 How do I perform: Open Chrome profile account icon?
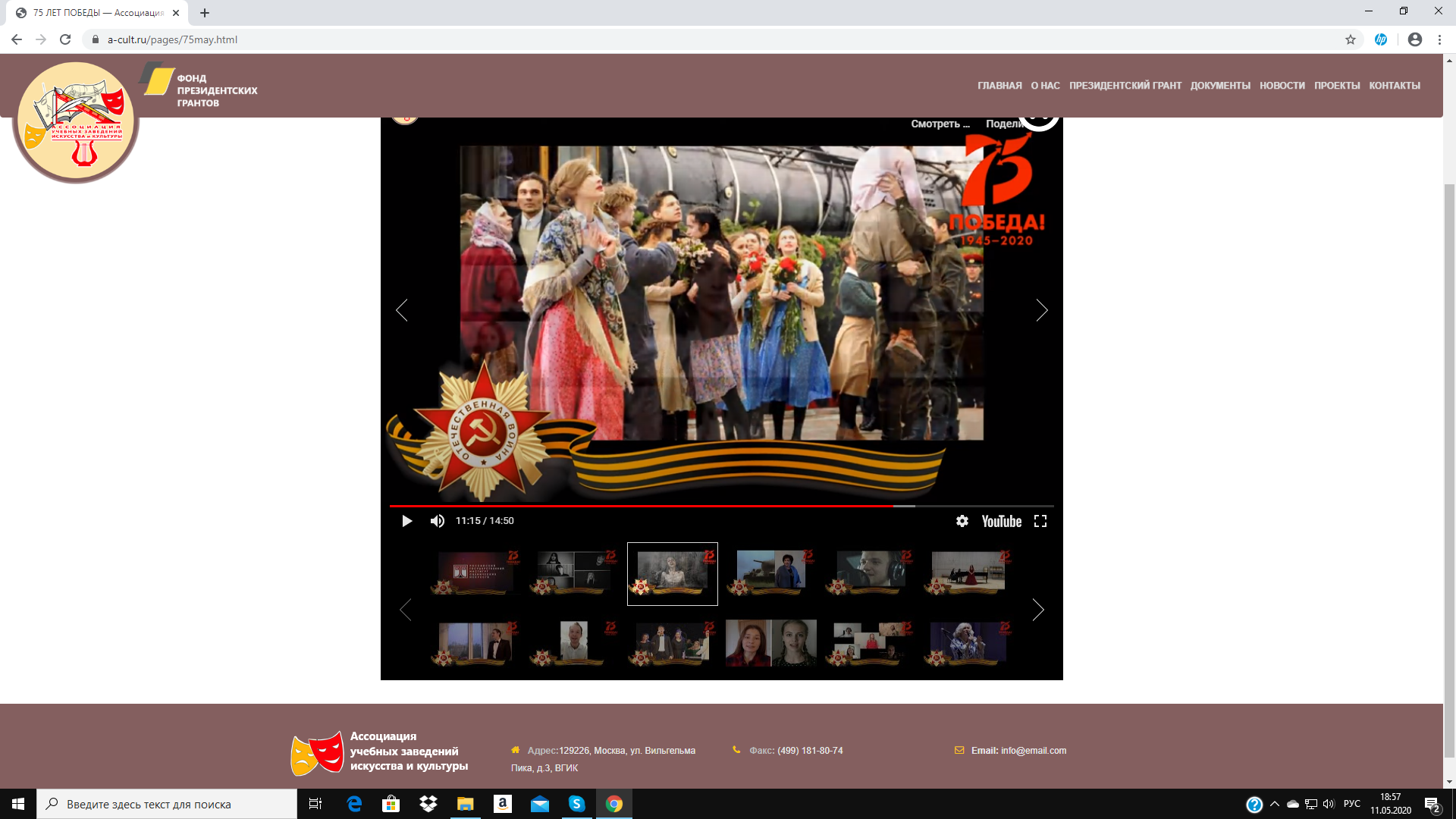click(x=1415, y=39)
